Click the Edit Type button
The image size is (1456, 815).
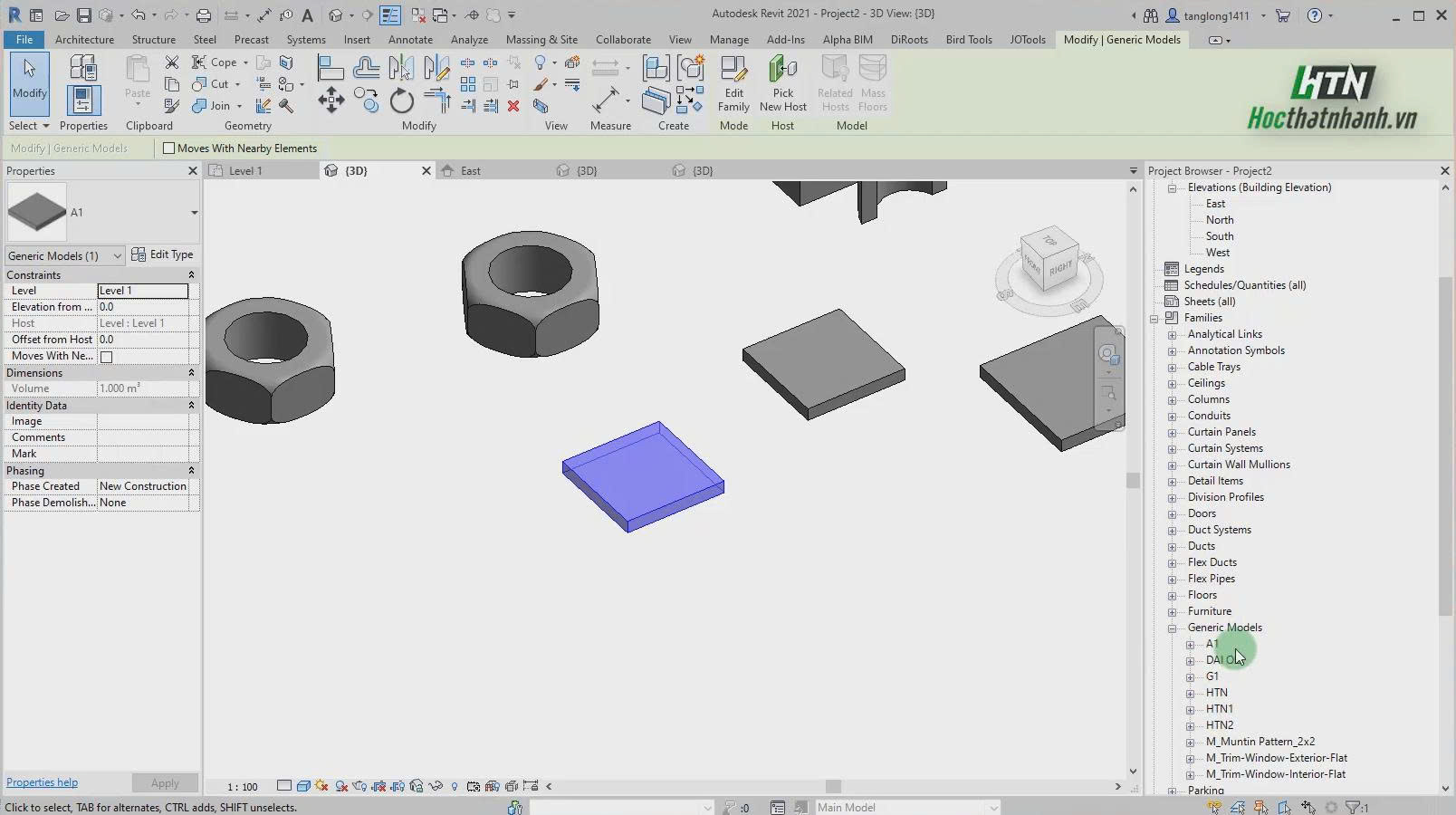(163, 255)
